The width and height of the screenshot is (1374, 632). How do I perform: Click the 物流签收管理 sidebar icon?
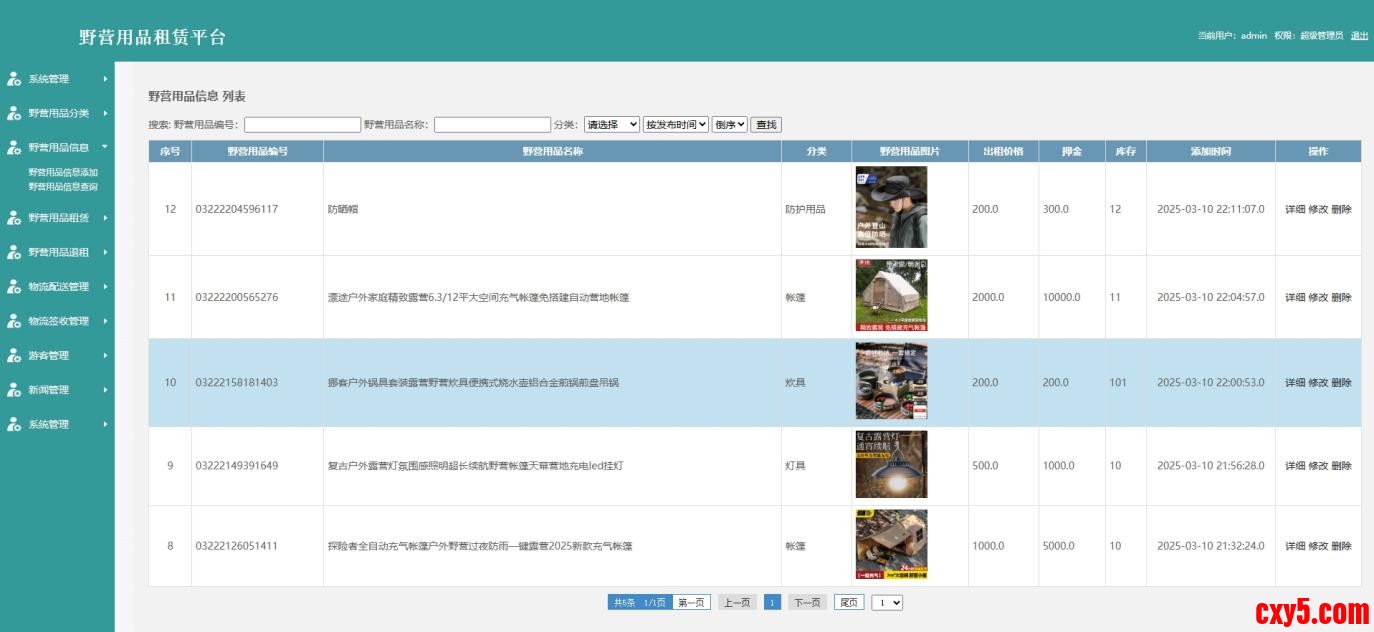pos(14,321)
